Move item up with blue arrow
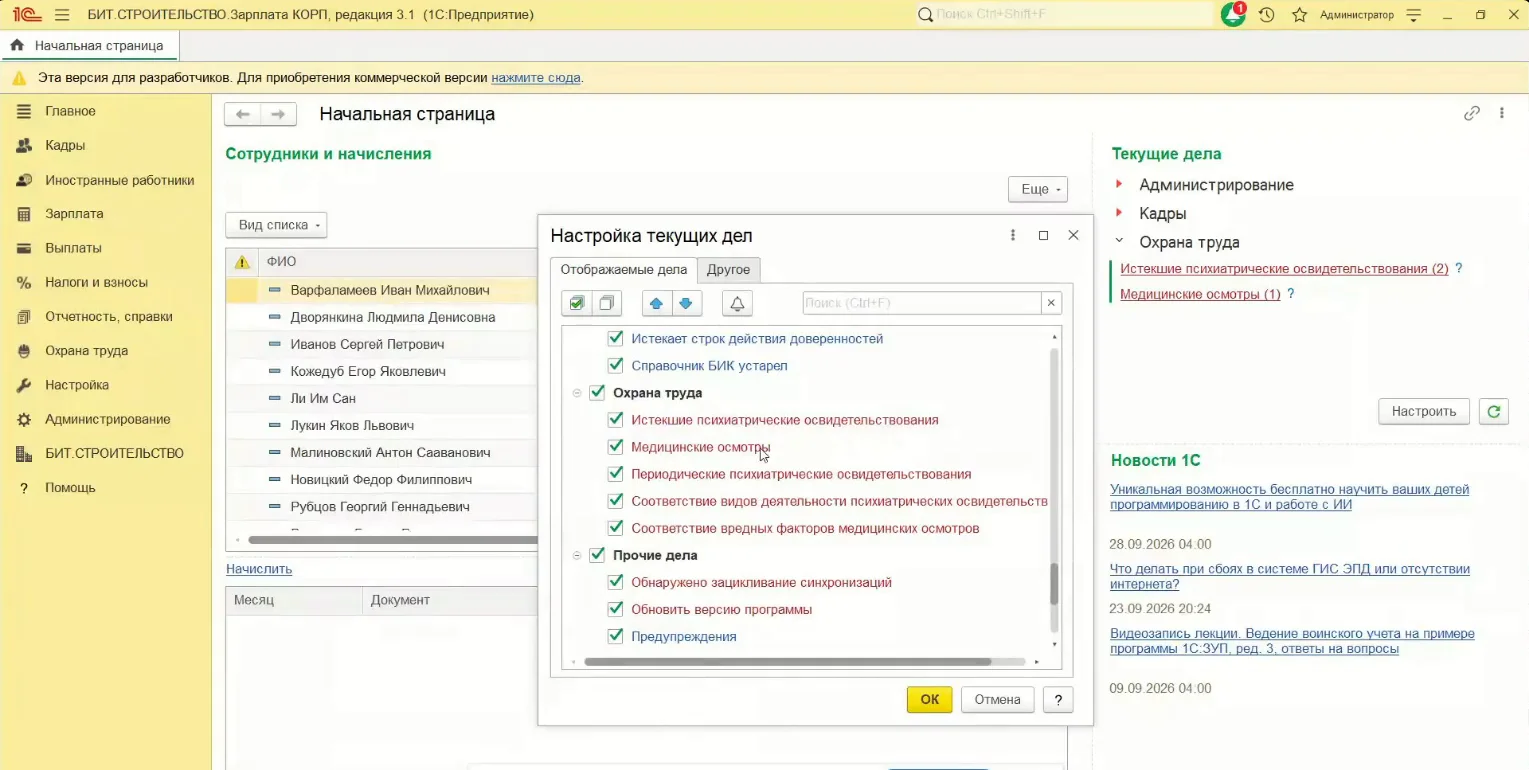 [656, 303]
